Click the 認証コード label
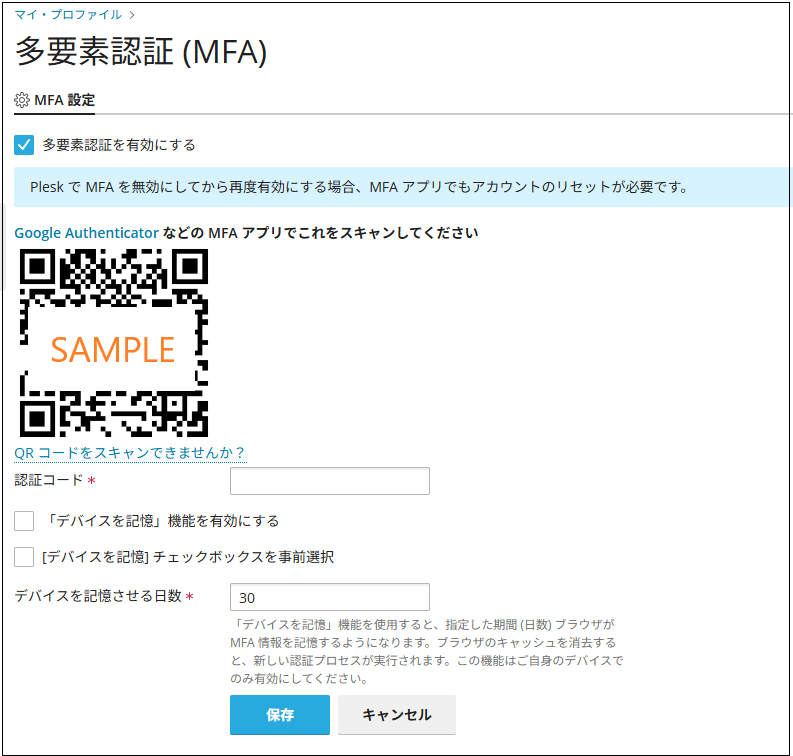 pos(49,480)
